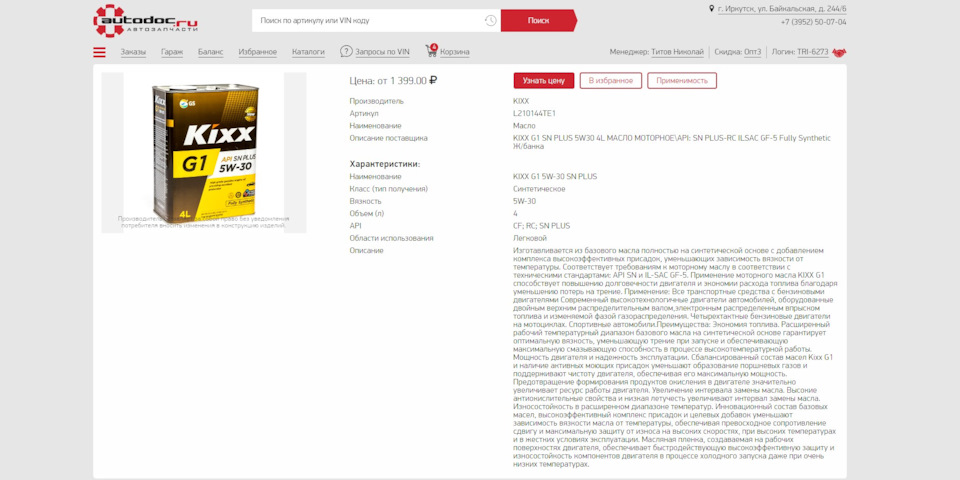960x480 pixels.
Task: Open Запросы по VIN link
Action: (x=383, y=52)
